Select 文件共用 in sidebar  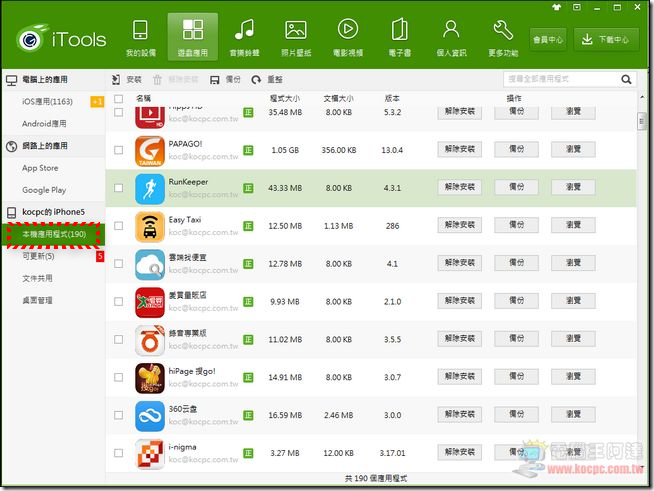coord(37,278)
